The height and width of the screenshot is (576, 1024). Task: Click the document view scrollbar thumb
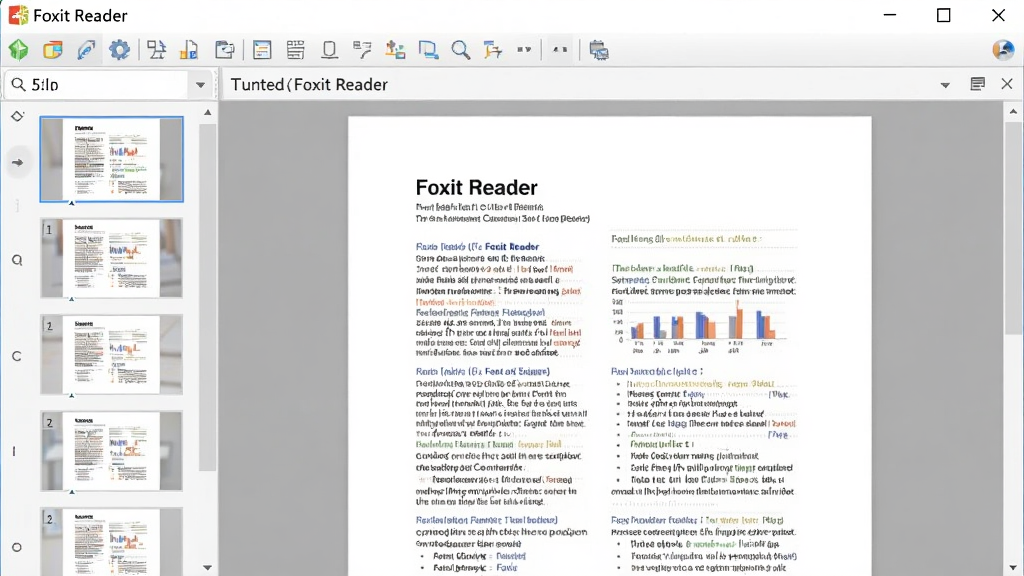coord(1014,228)
